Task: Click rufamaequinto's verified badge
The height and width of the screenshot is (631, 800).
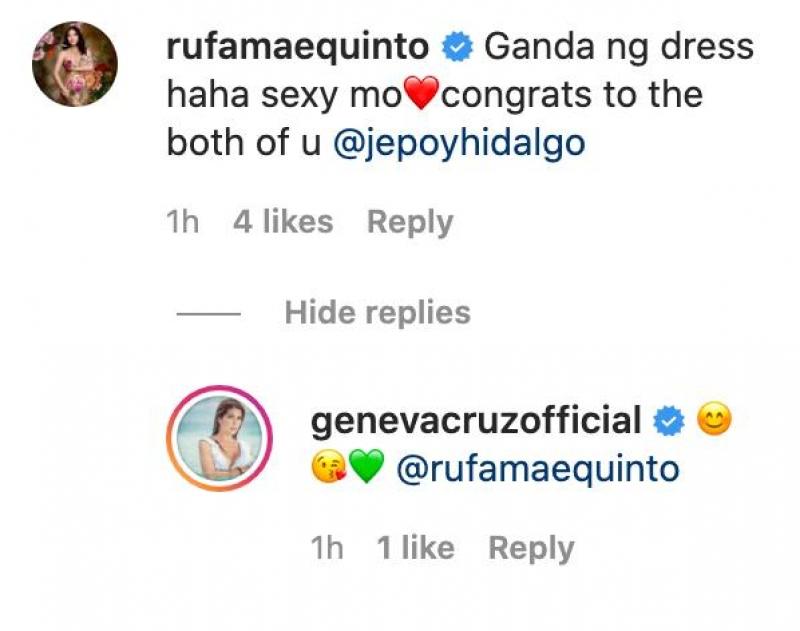Action: tap(458, 44)
